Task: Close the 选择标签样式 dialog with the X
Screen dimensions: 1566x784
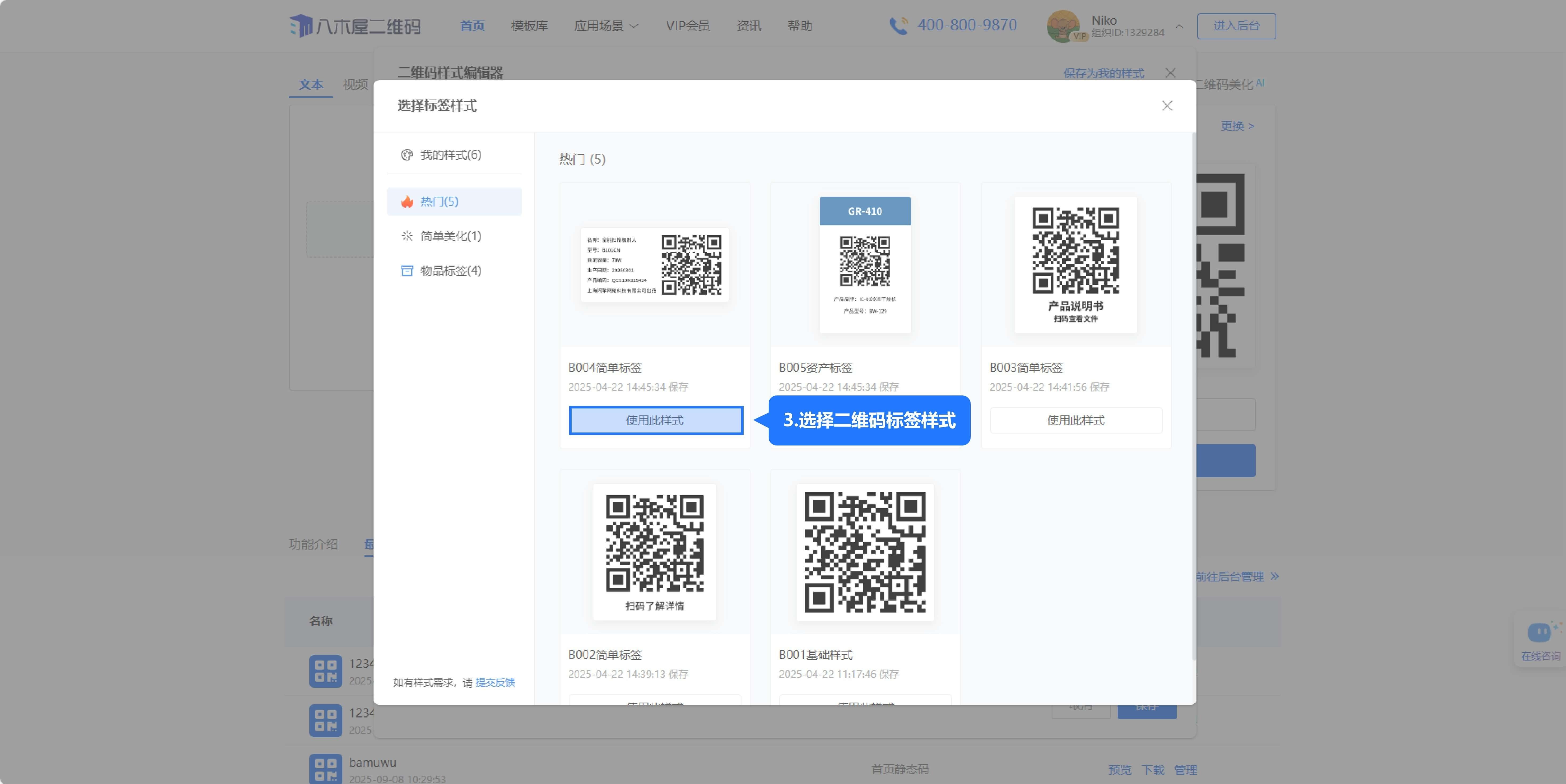Action: click(1167, 106)
